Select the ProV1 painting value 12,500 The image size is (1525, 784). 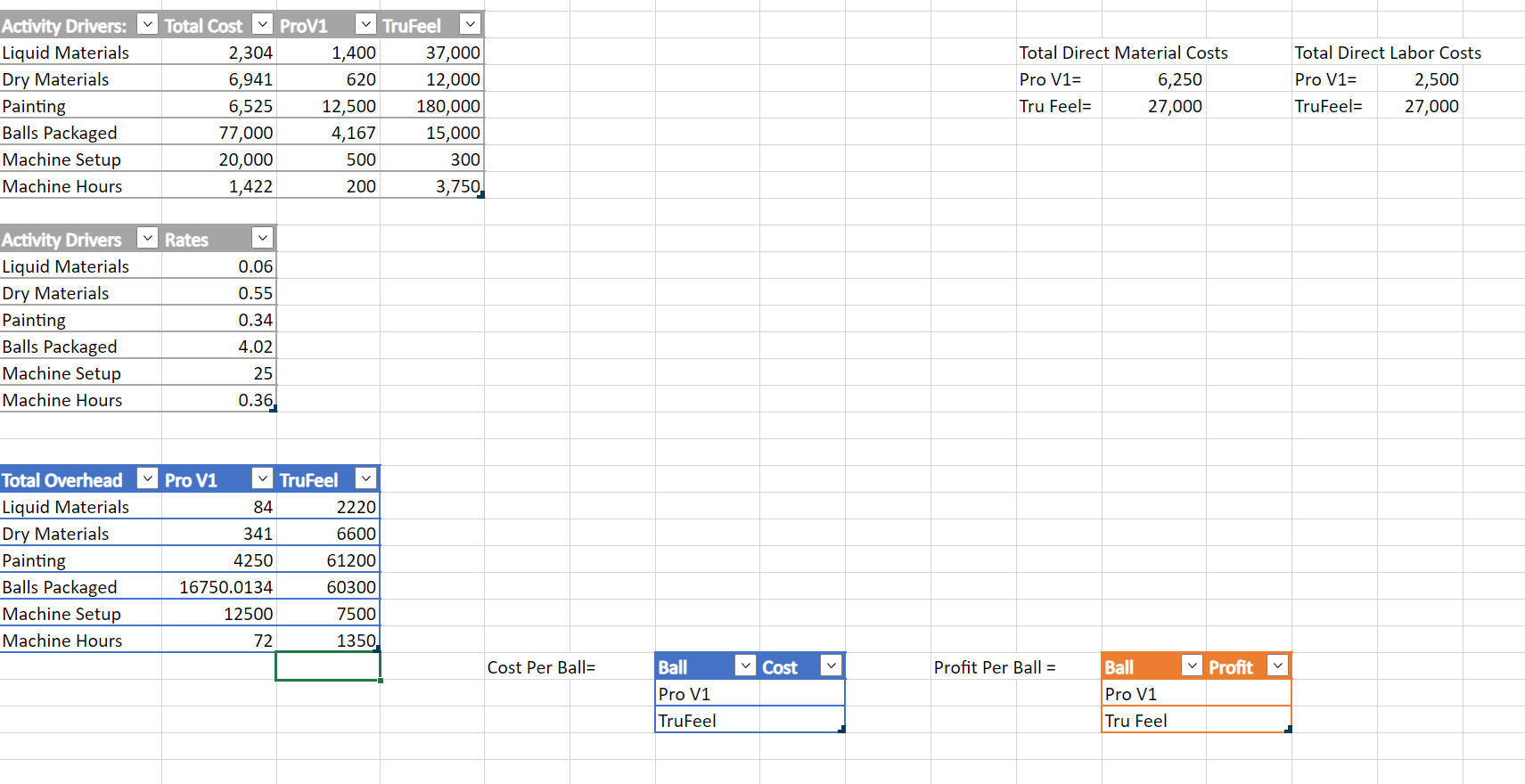tap(329, 106)
